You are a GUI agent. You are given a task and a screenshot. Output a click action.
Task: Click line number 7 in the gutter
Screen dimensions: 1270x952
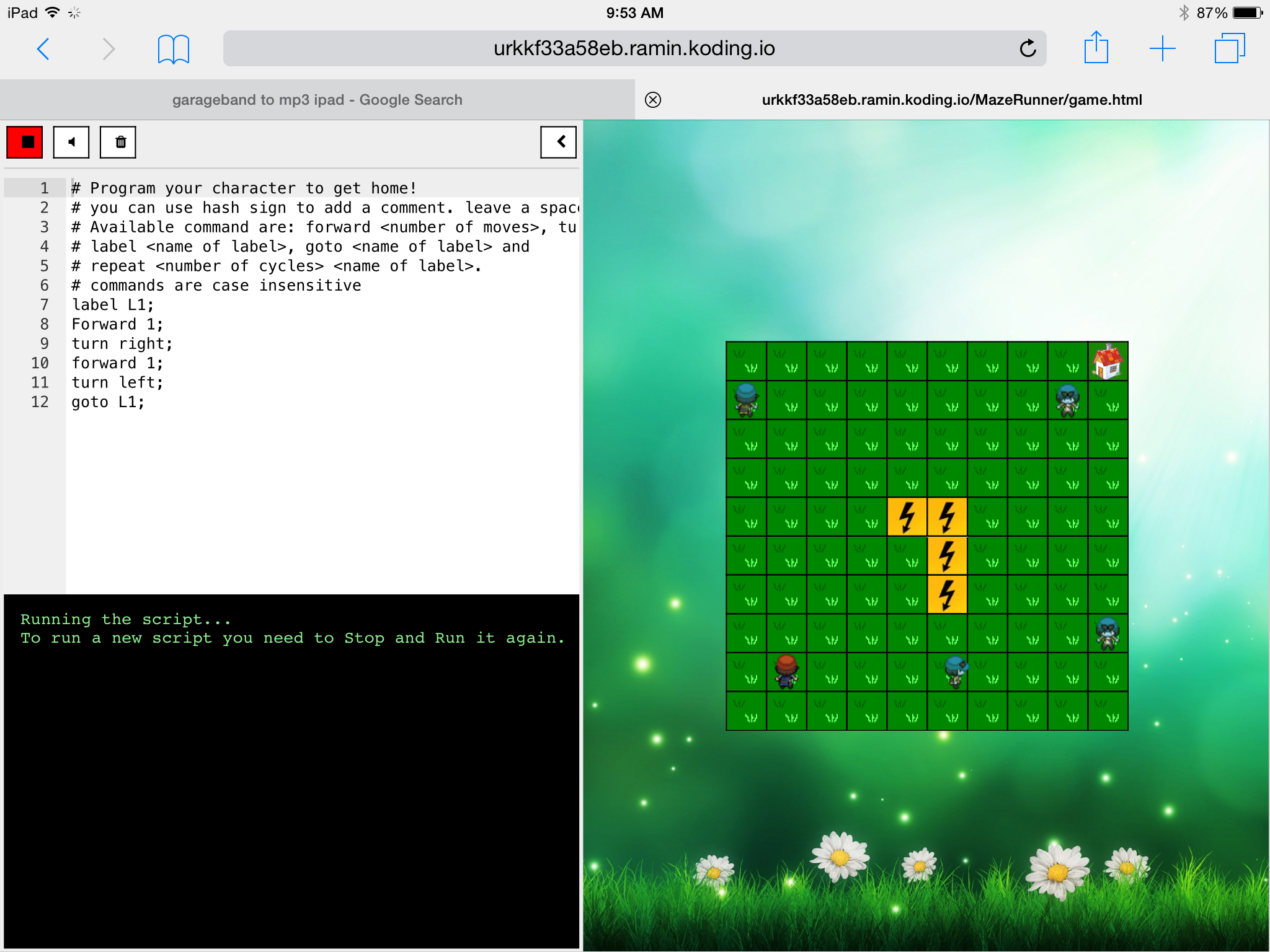click(x=44, y=305)
